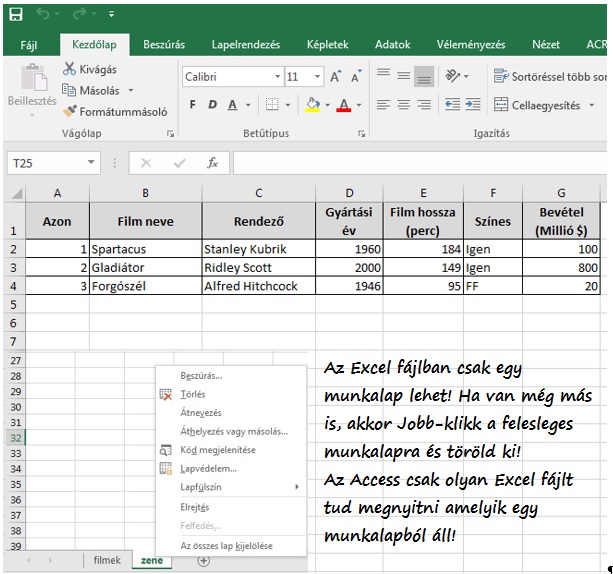Open the Képletek ribbon tab
This screenshot has height=574, width=613.
[328, 45]
